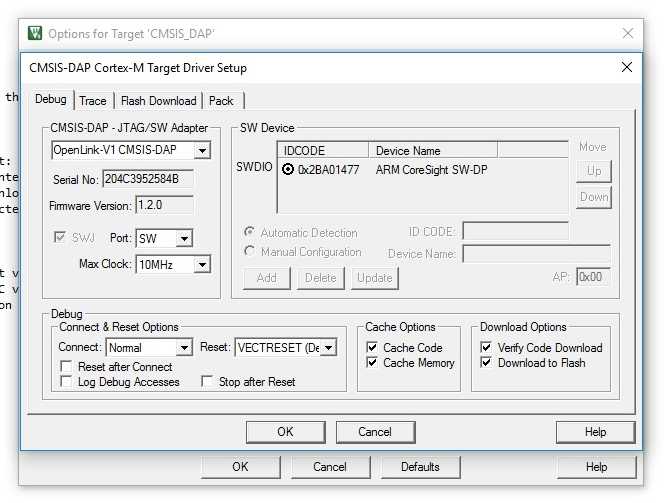Click Help in the Driver Setup dialog
This screenshot has height=503, width=669.
point(595,432)
